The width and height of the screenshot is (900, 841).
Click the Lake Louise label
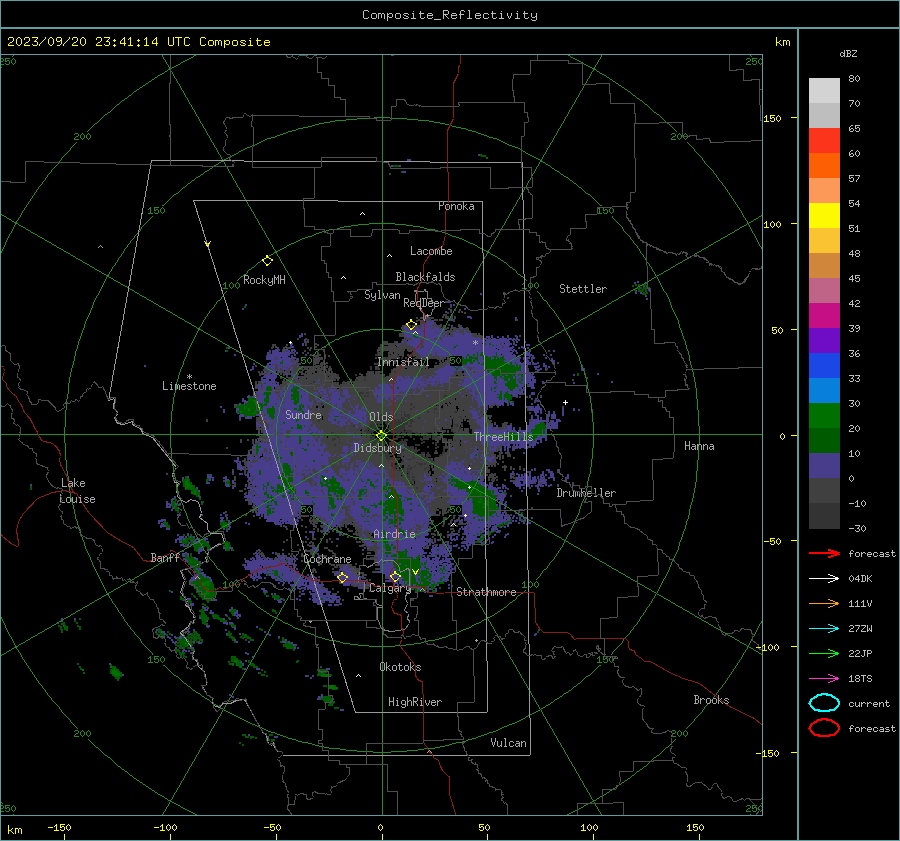[77, 491]
